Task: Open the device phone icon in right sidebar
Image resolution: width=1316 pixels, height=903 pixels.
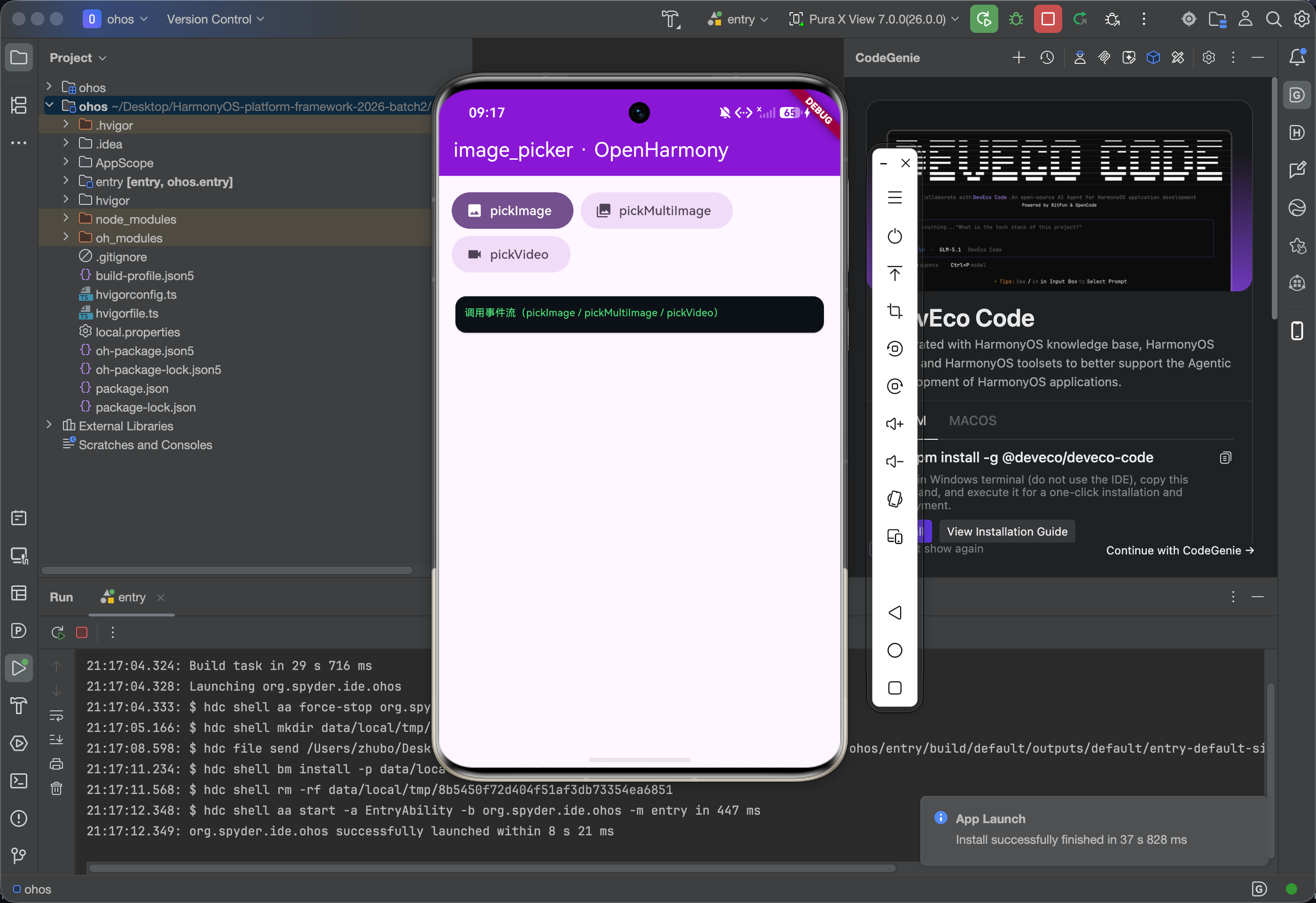Action: [x=1297, y=331]
